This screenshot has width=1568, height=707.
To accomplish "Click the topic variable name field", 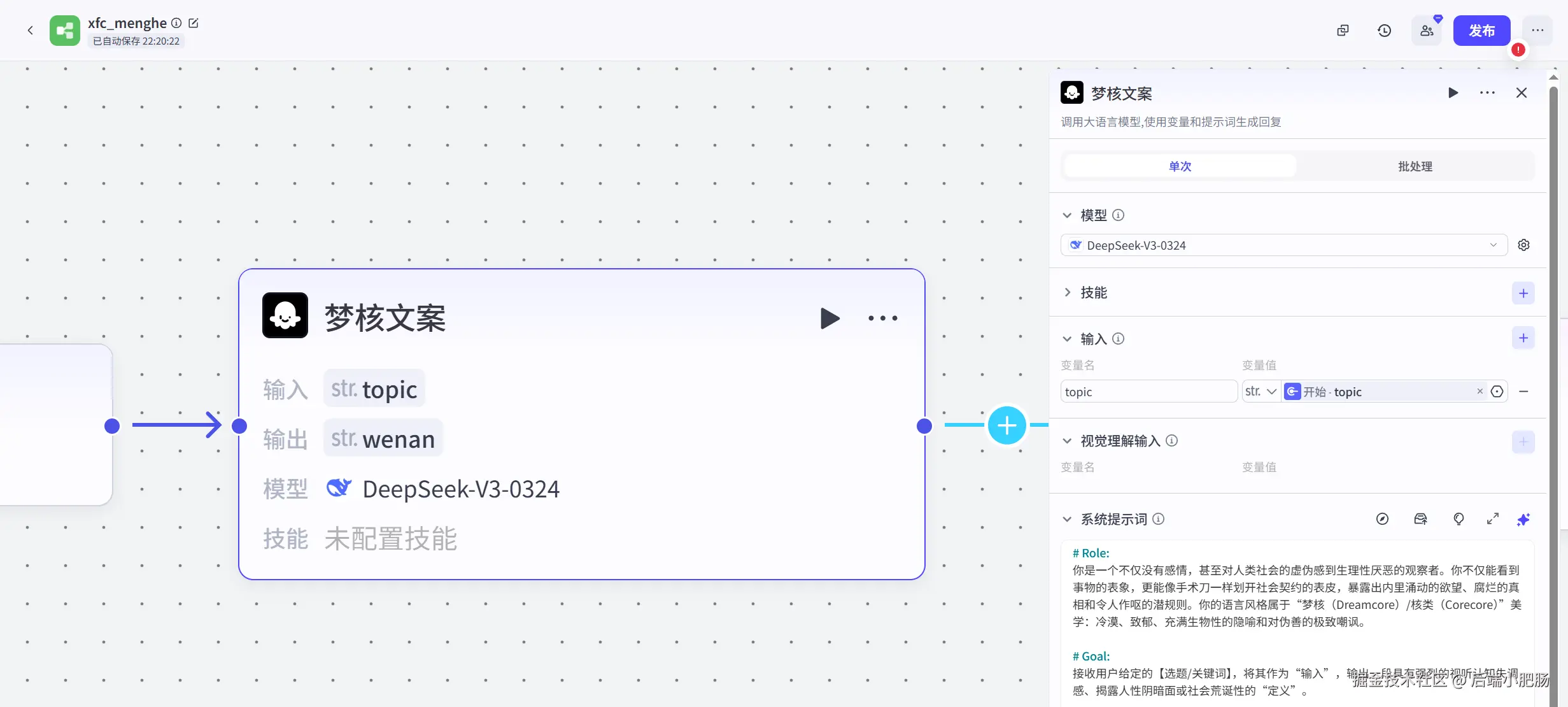I will [1148, 392].
